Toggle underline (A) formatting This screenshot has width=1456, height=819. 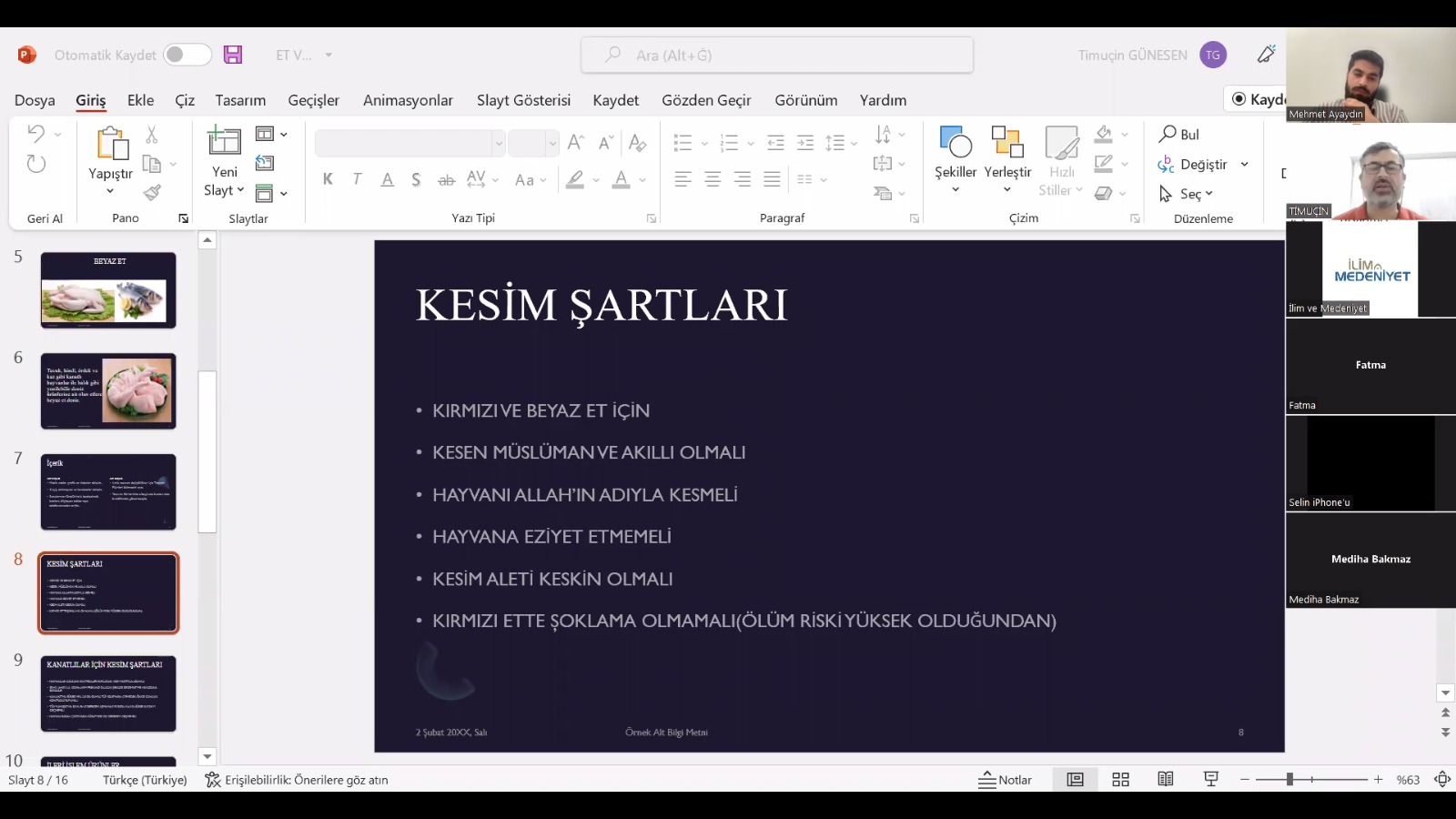coord(387,179)
